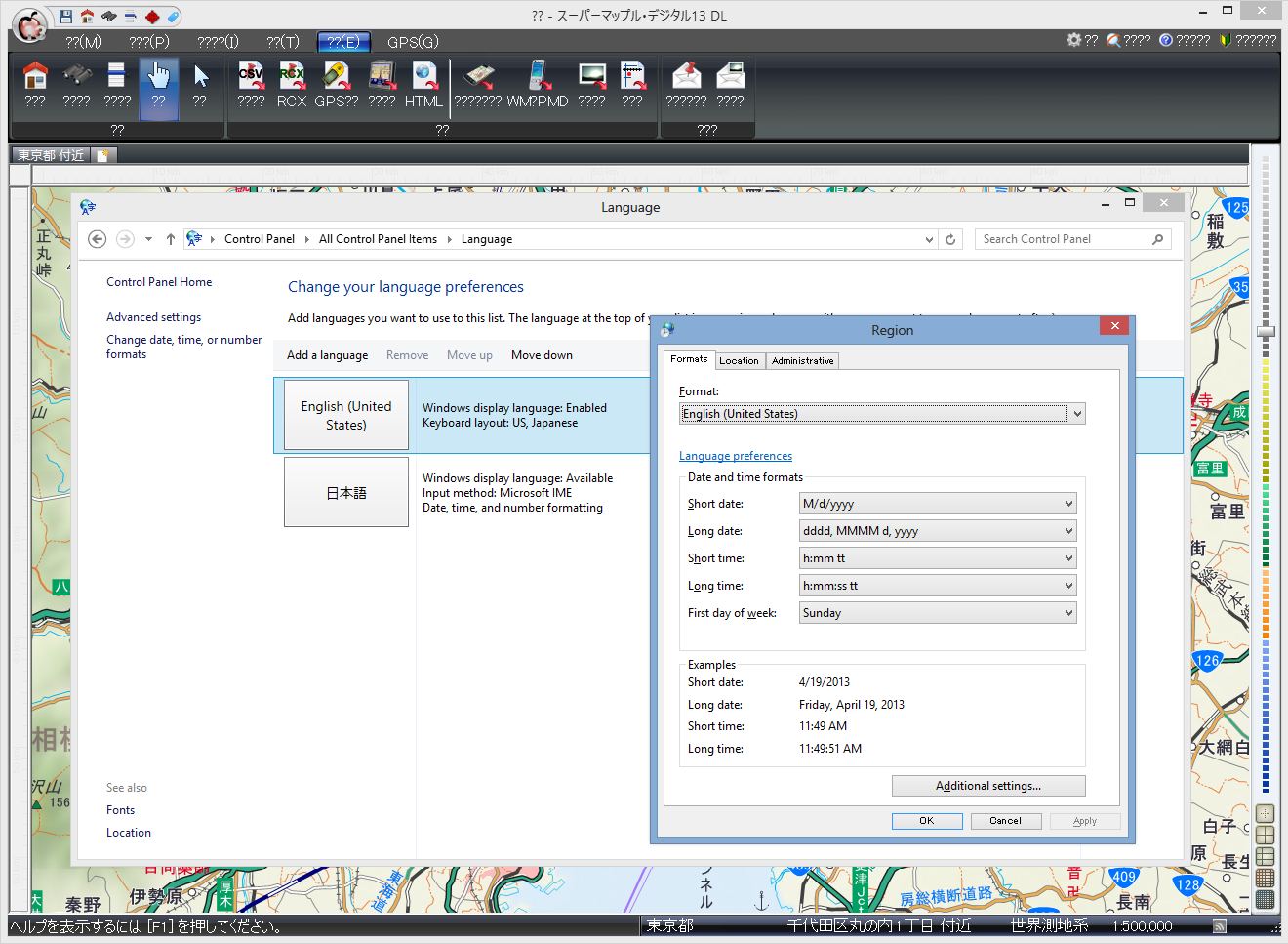This screenshot has width=1288, height=944.
Task: Open the Short time format dropdown
Action: 938,558
